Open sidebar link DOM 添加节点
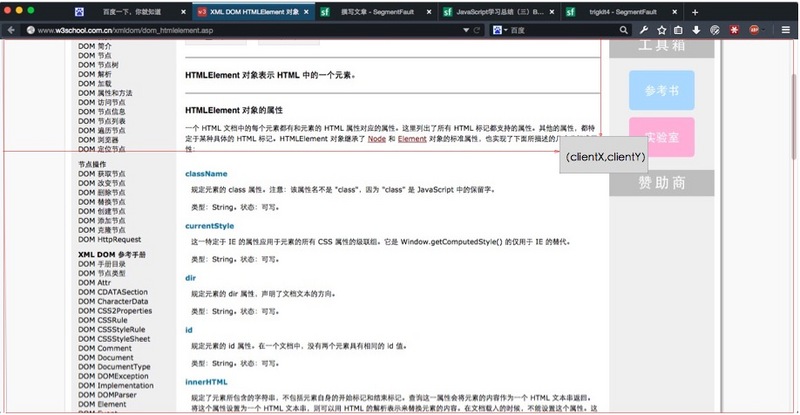Viewport: 800px width, 415px height. pos(102,221)
